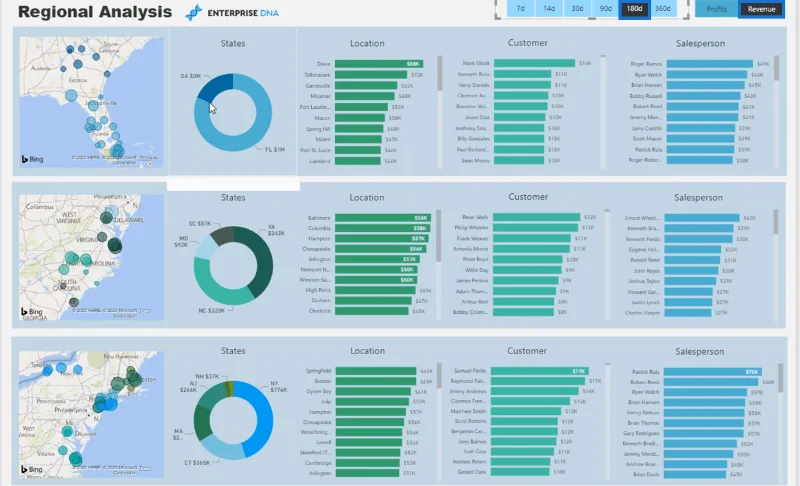The width and height of the screenshot is (800, 486).
Task: Click the Baltimore $58K location bar
Action: pyautogui.click(x=383, y=218)
